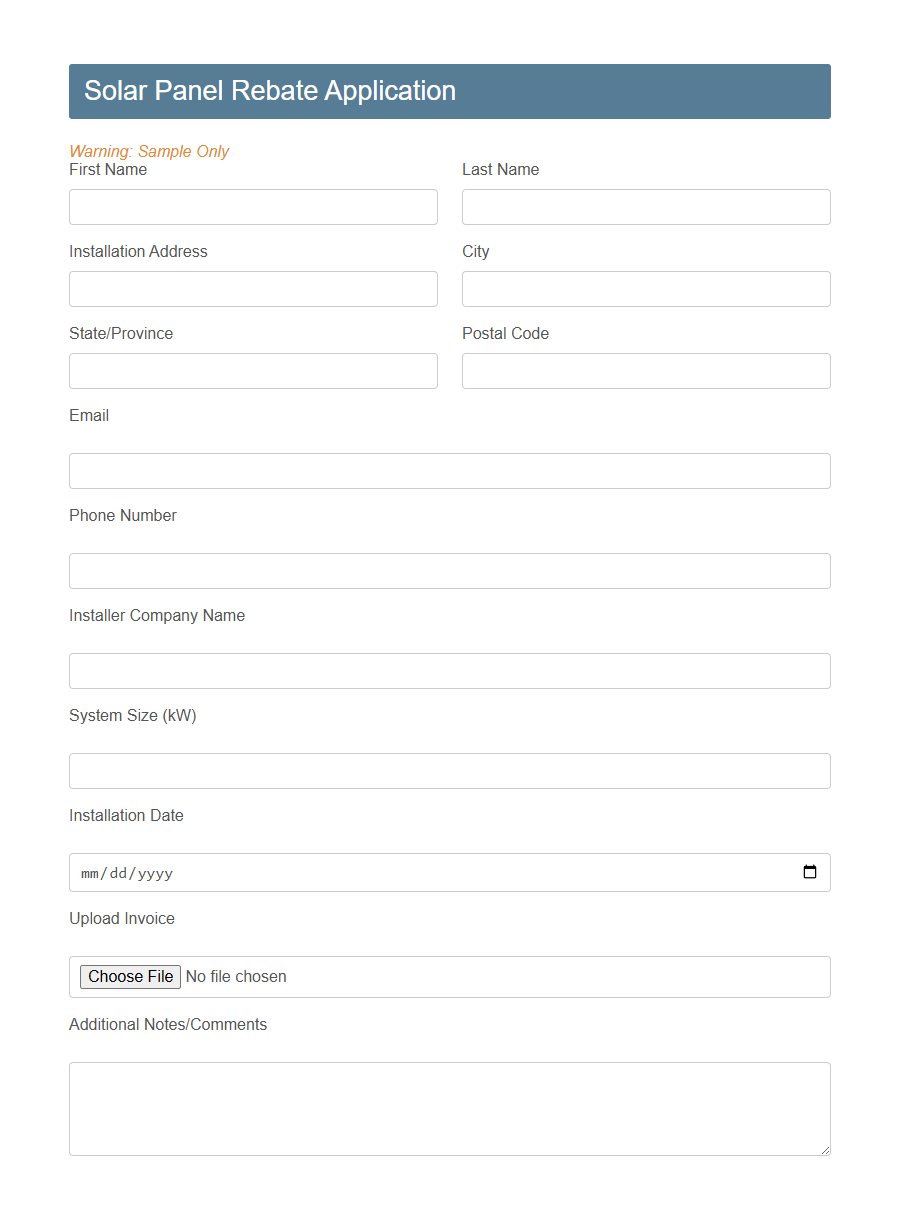Click the Installation Address field
This screenshot has height=1220, width=900.
pos(253,289)
